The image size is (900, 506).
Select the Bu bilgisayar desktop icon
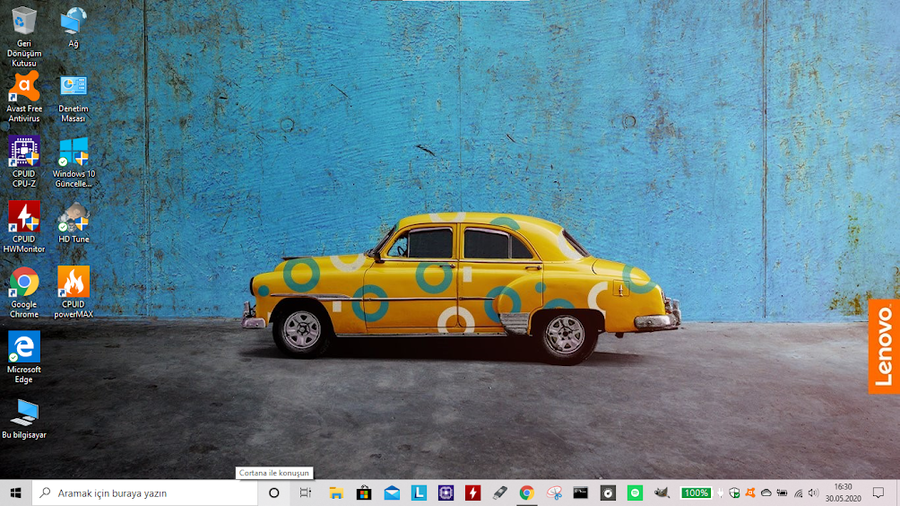point(24,412)
